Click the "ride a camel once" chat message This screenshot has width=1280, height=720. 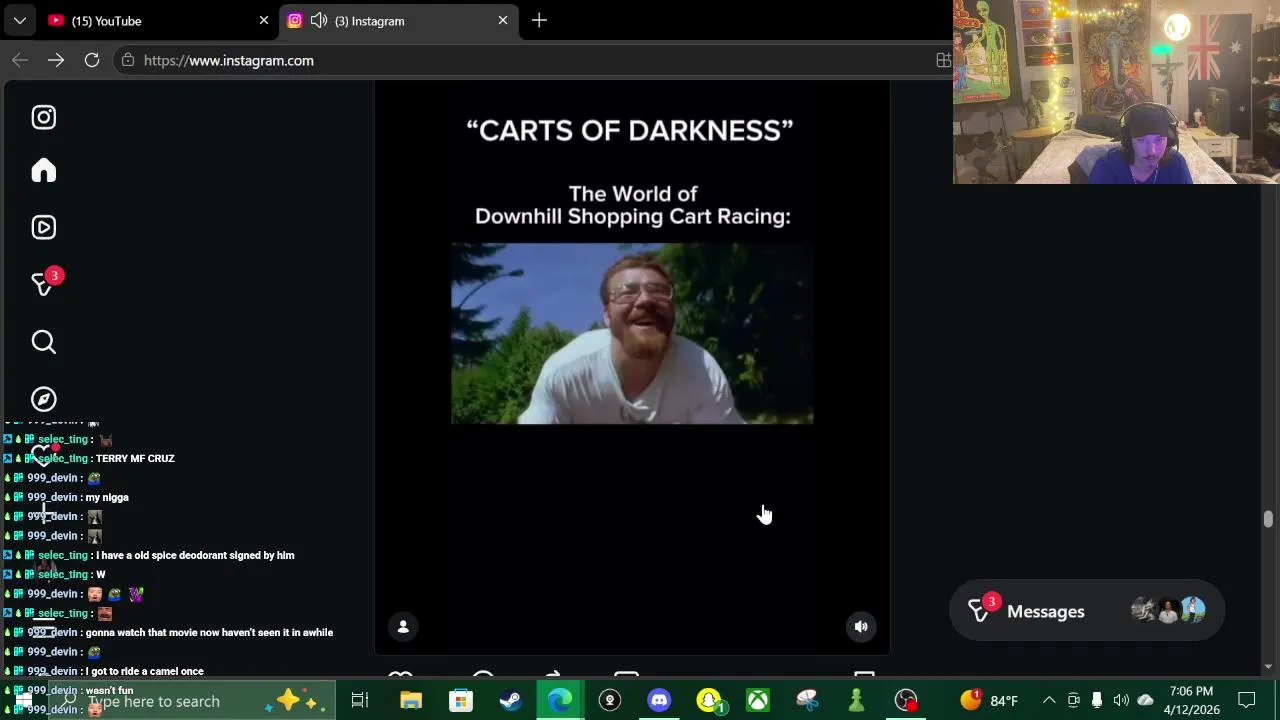tap(145, 671)
